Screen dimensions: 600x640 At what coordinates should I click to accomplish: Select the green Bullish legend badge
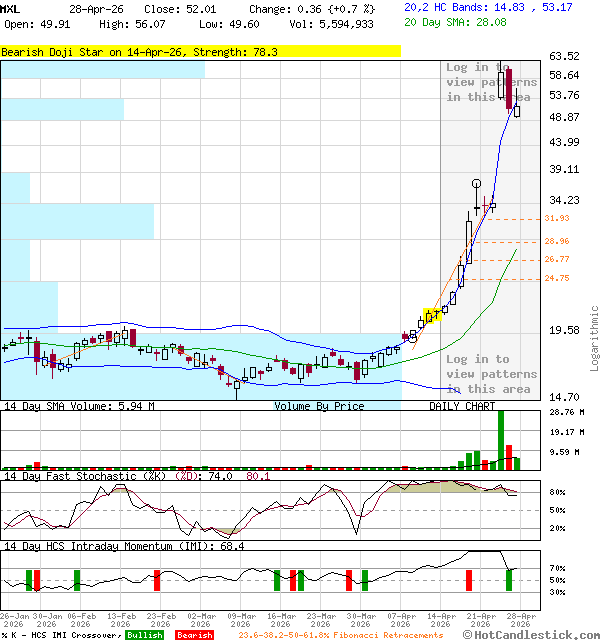pyautogui.click(x=145, y=635)
